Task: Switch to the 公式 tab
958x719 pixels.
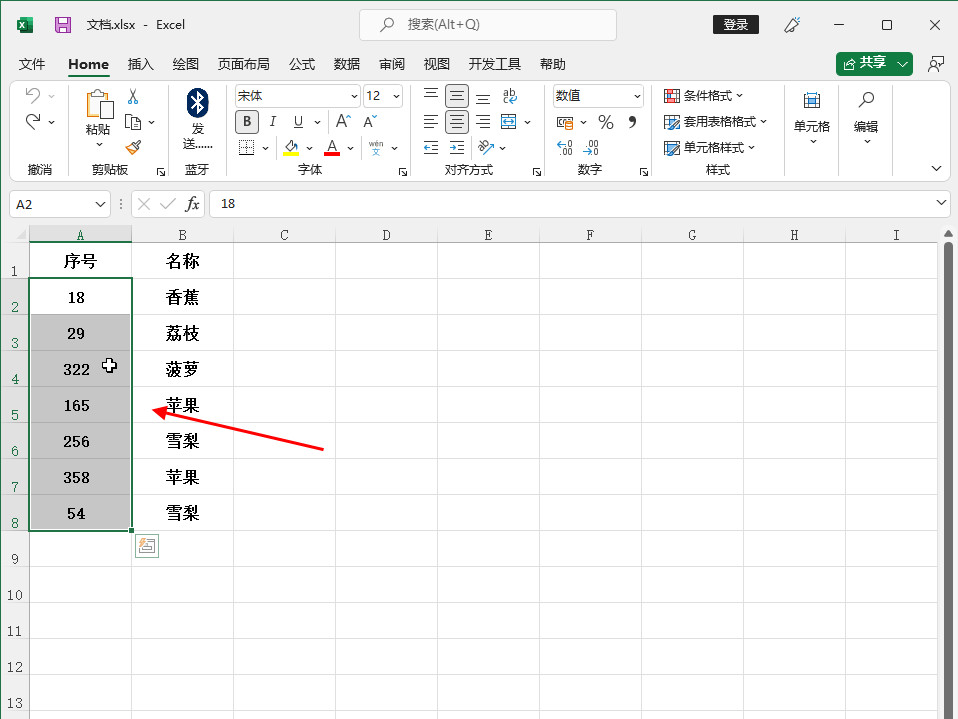Action: pyautogui.click(x=302, y=64)
